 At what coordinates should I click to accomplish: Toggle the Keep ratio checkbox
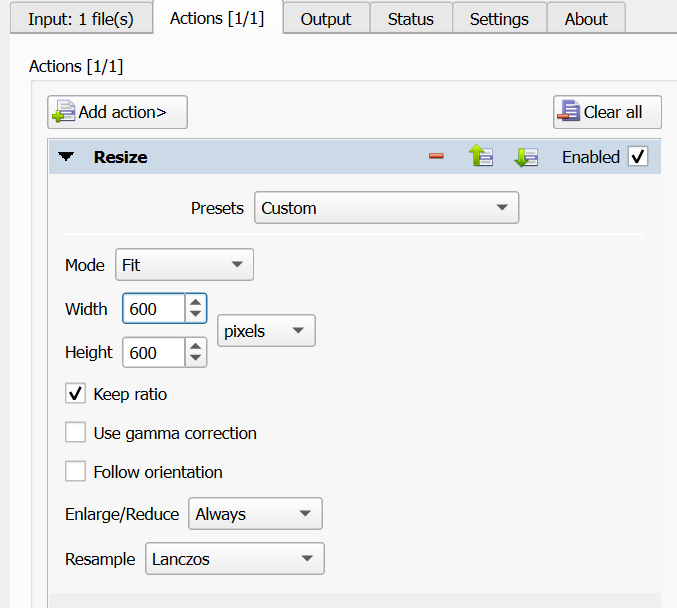point(75,394)
